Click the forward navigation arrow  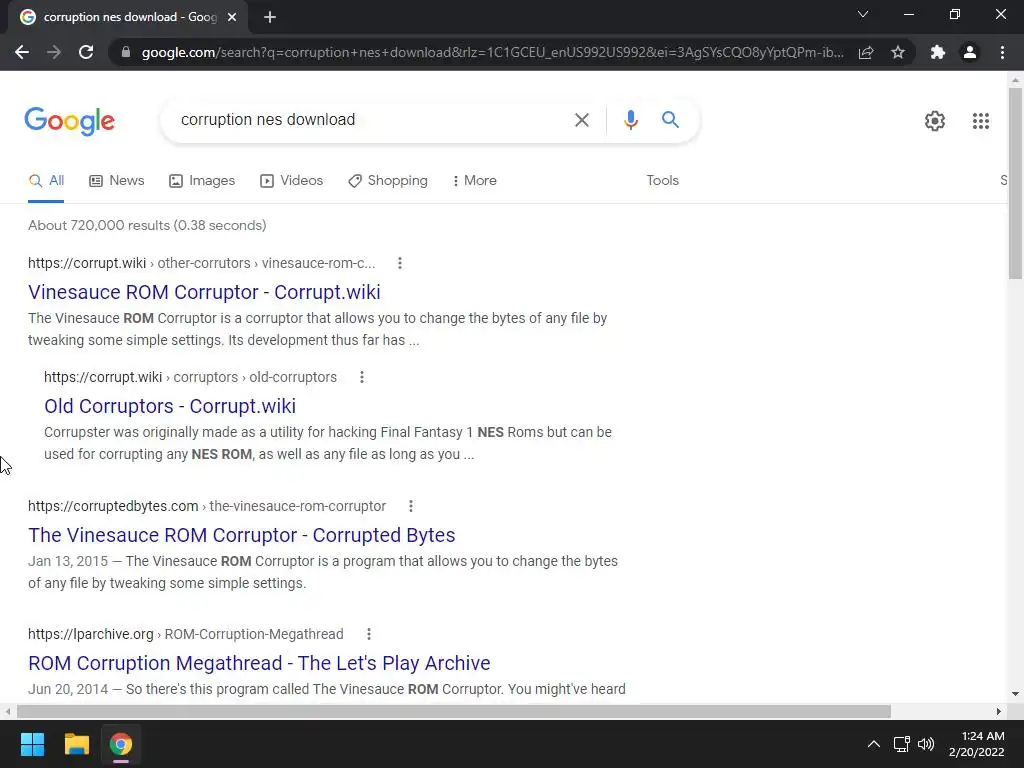pos(54,52)
